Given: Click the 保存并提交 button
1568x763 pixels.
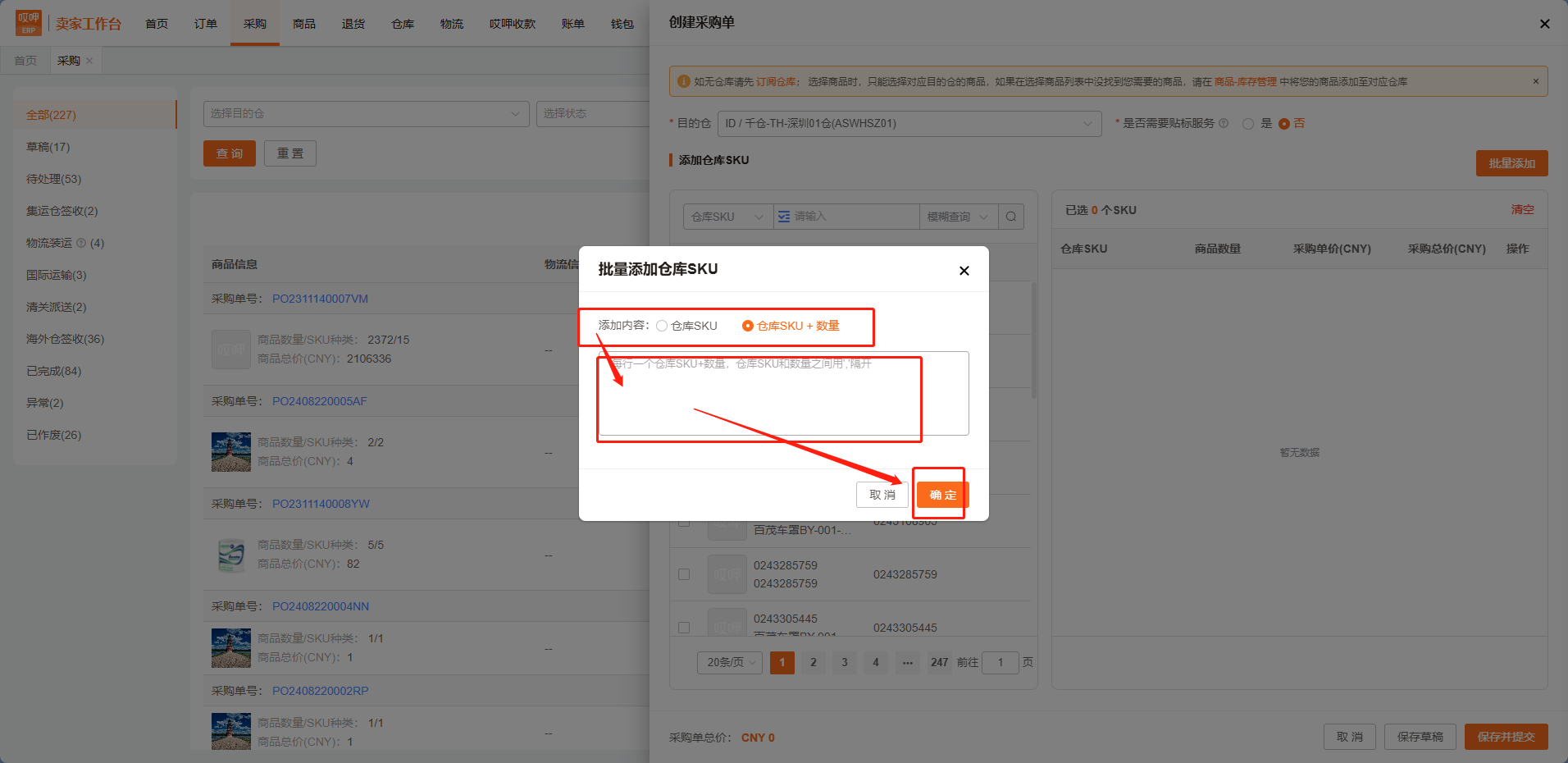Looking at the screenshot, I should pyautogui.click(x=1506, y=737).
